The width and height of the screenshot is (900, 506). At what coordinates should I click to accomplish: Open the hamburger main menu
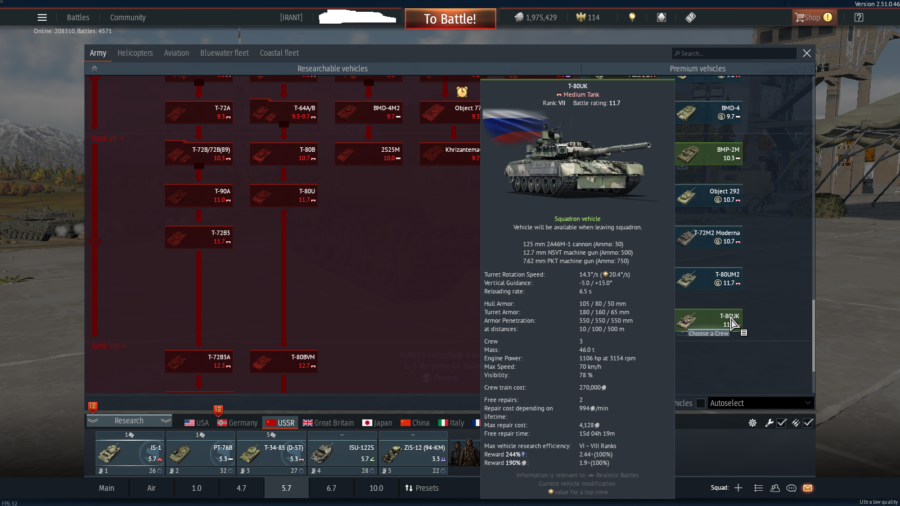pyautogui.click(x=41, y=17)
